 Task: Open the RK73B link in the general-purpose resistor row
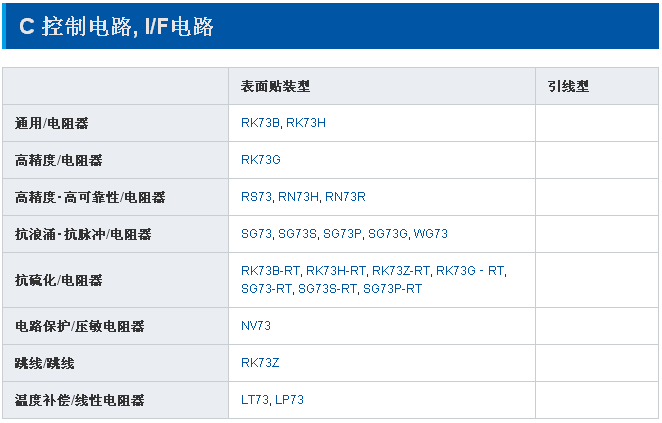coord(260,123)
